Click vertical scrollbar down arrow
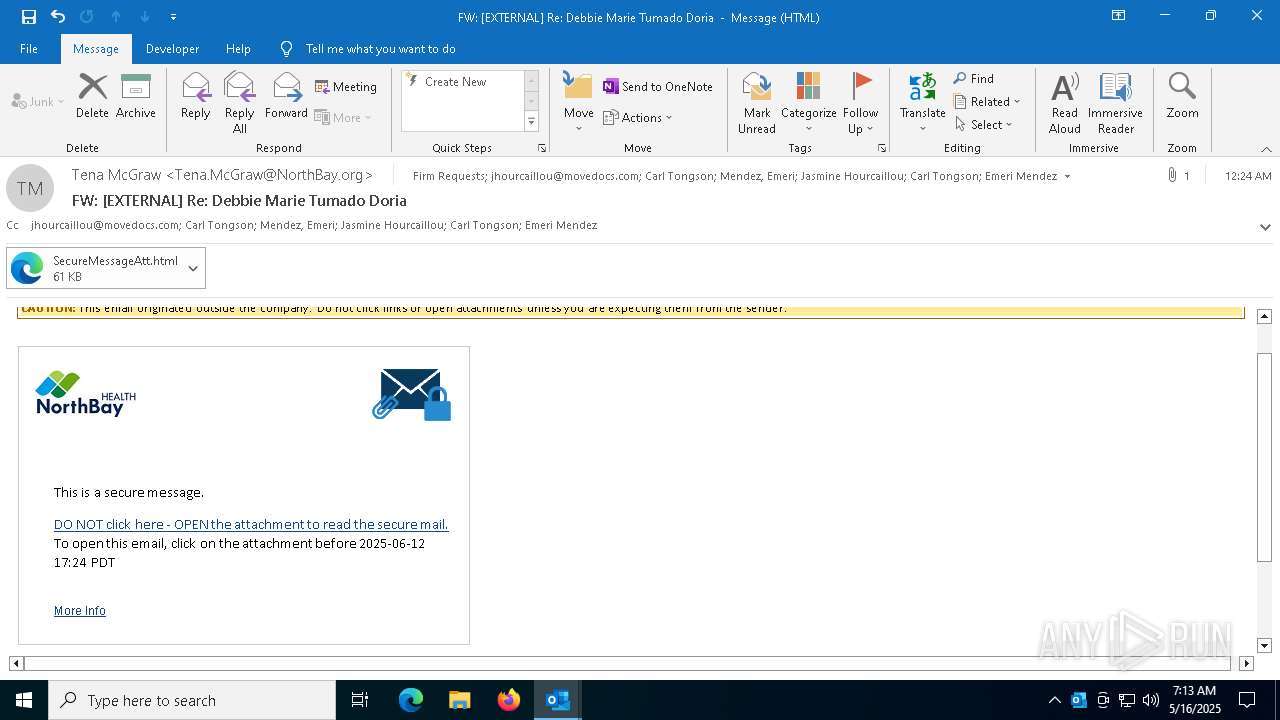 1264,646
